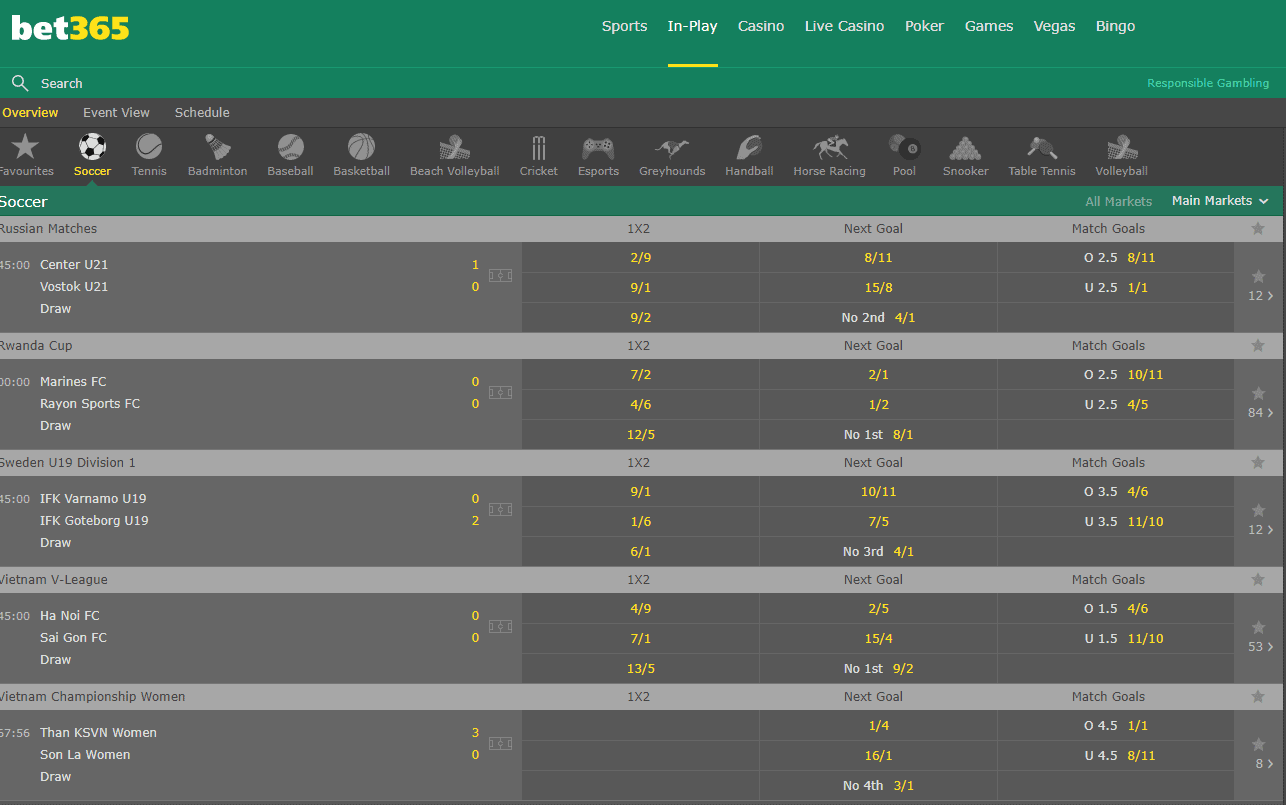Open pitch view icon for Marines FC match
Screen dimensions: 1286x805
point(500,392)
